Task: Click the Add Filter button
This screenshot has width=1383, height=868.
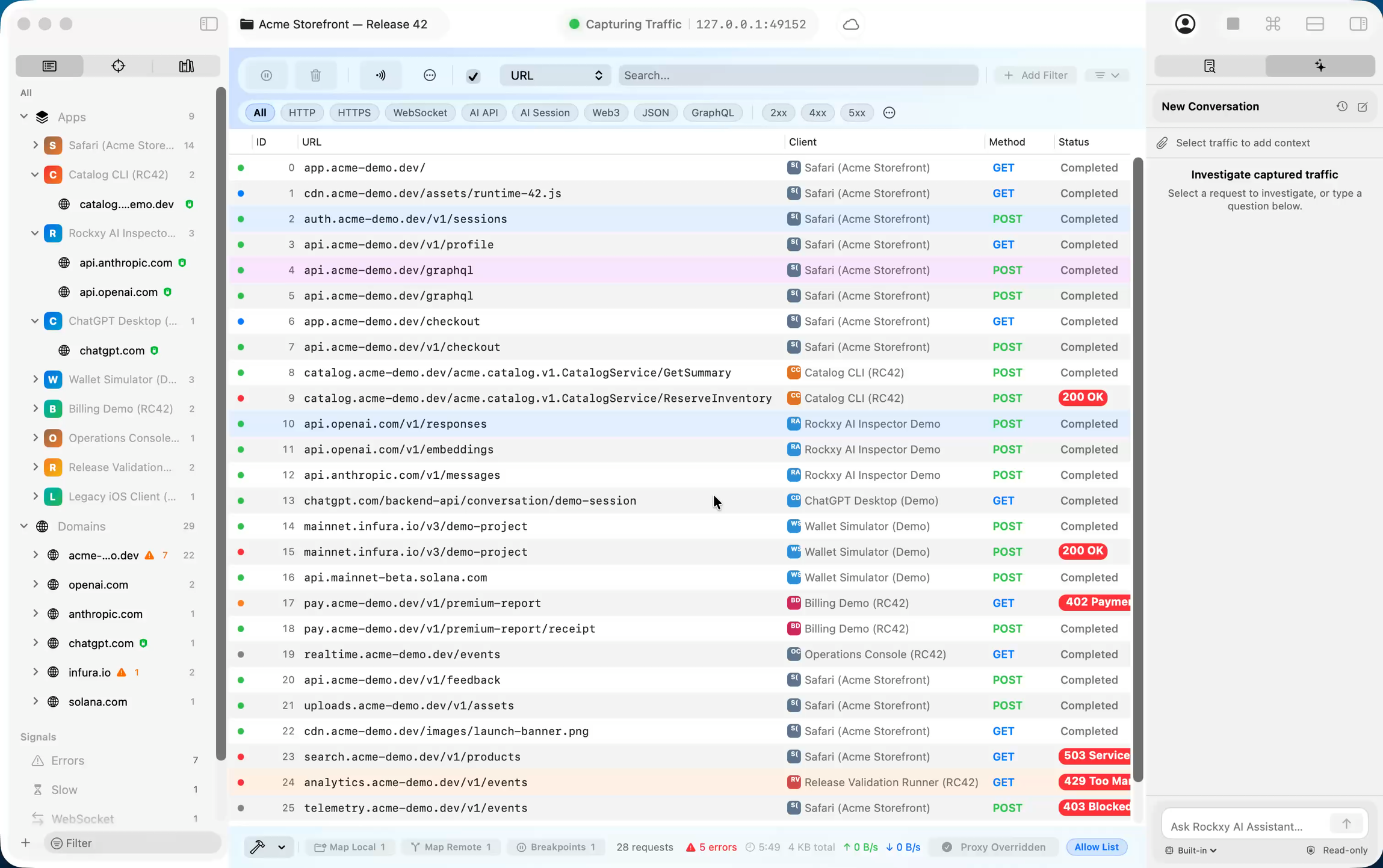Action: click(1035, 75)
